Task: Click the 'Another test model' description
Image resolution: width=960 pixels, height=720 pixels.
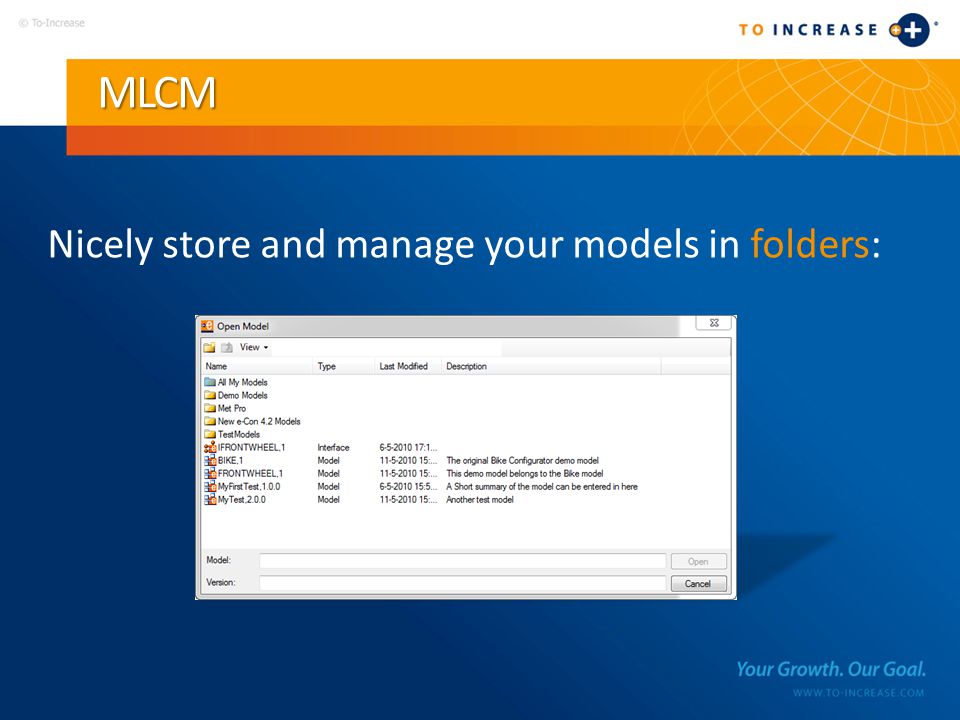Action: [479, 500]
